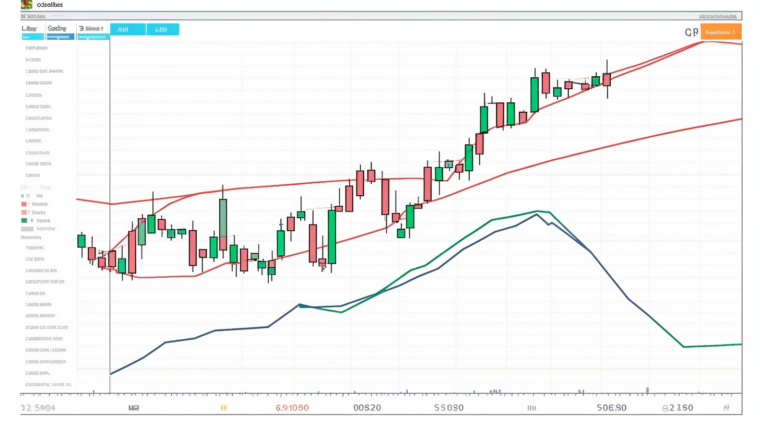Switch to the second tab in the top bar
Viewport: 760px width, 426px height.
click(58, 30)
